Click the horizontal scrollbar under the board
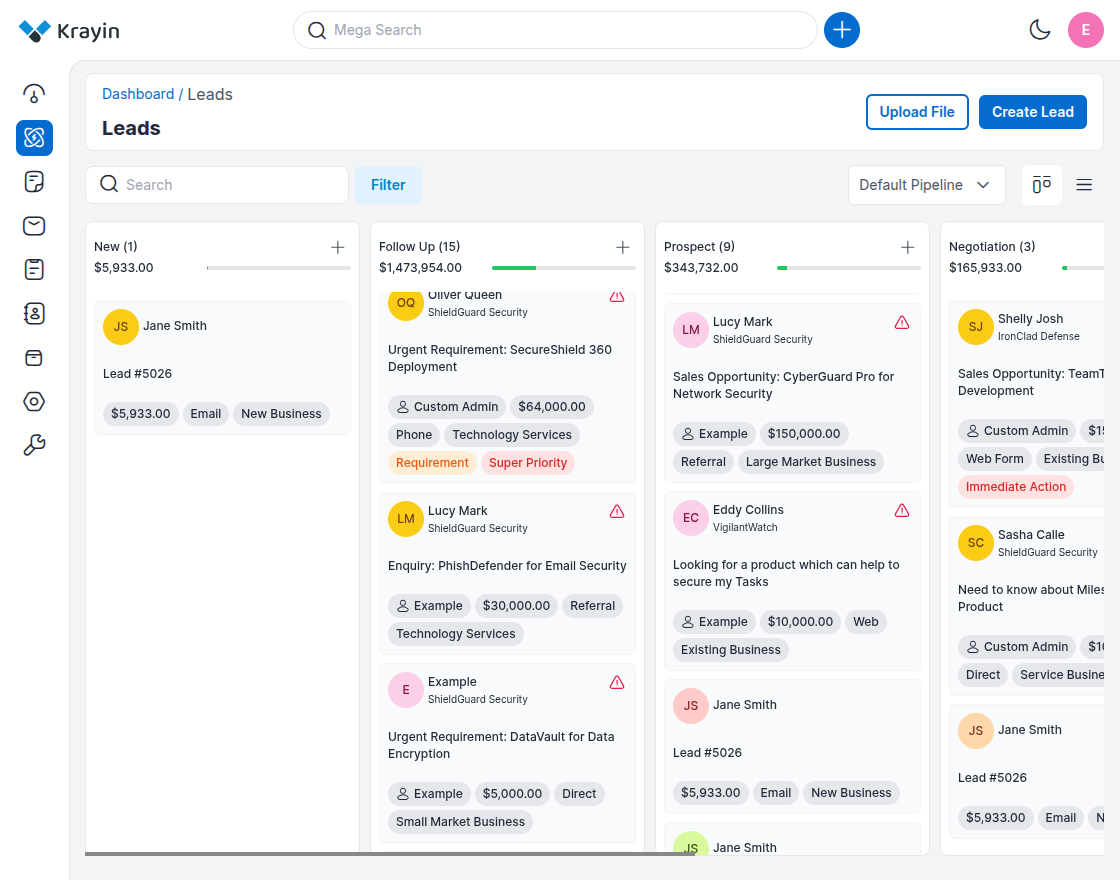The image size is (1120, 880). 390,854
